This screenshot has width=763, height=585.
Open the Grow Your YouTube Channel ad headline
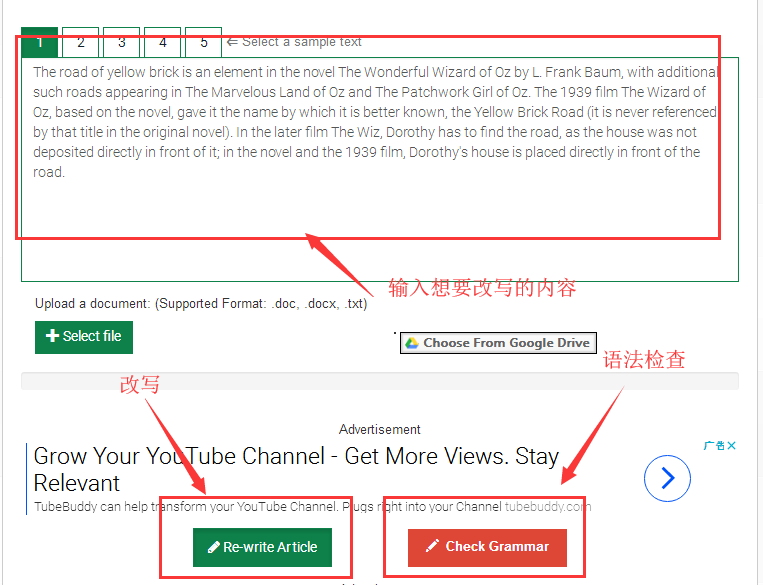296,469
